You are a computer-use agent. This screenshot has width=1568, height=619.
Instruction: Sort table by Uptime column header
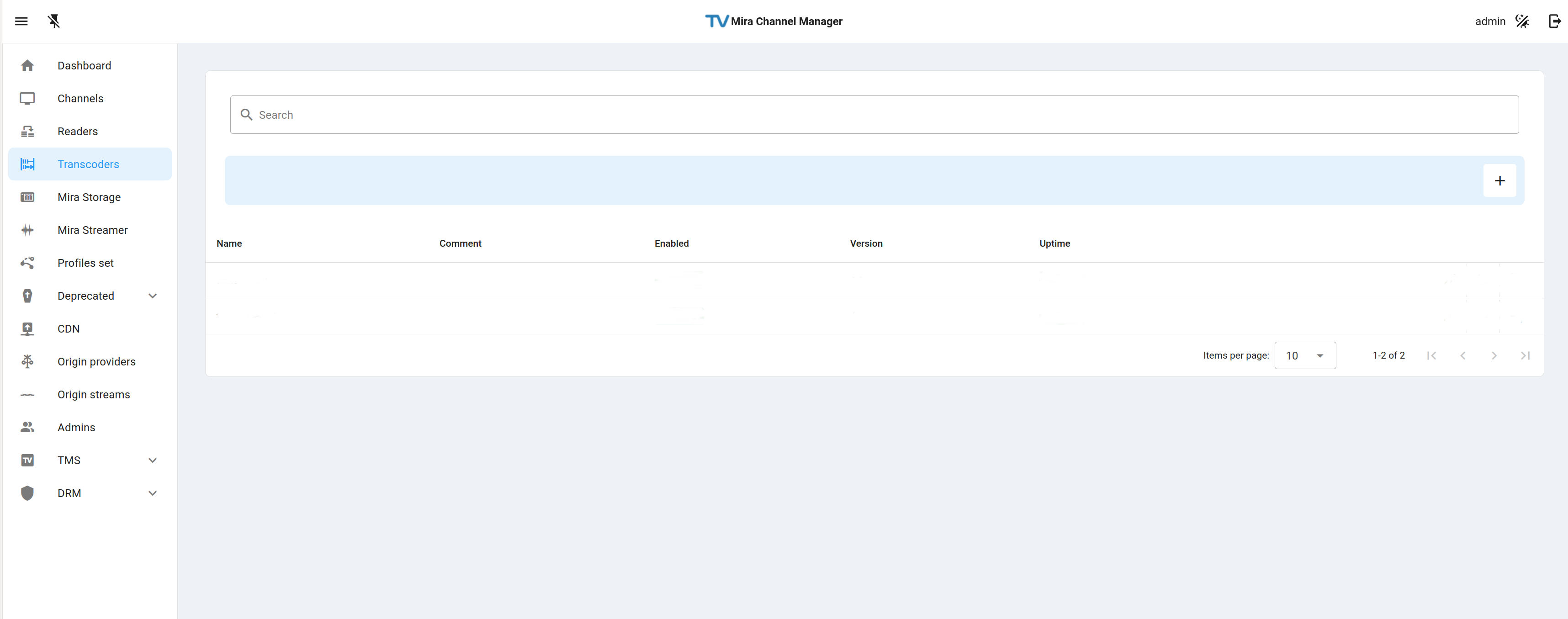pyautogui.click(x=1054, y=243)
